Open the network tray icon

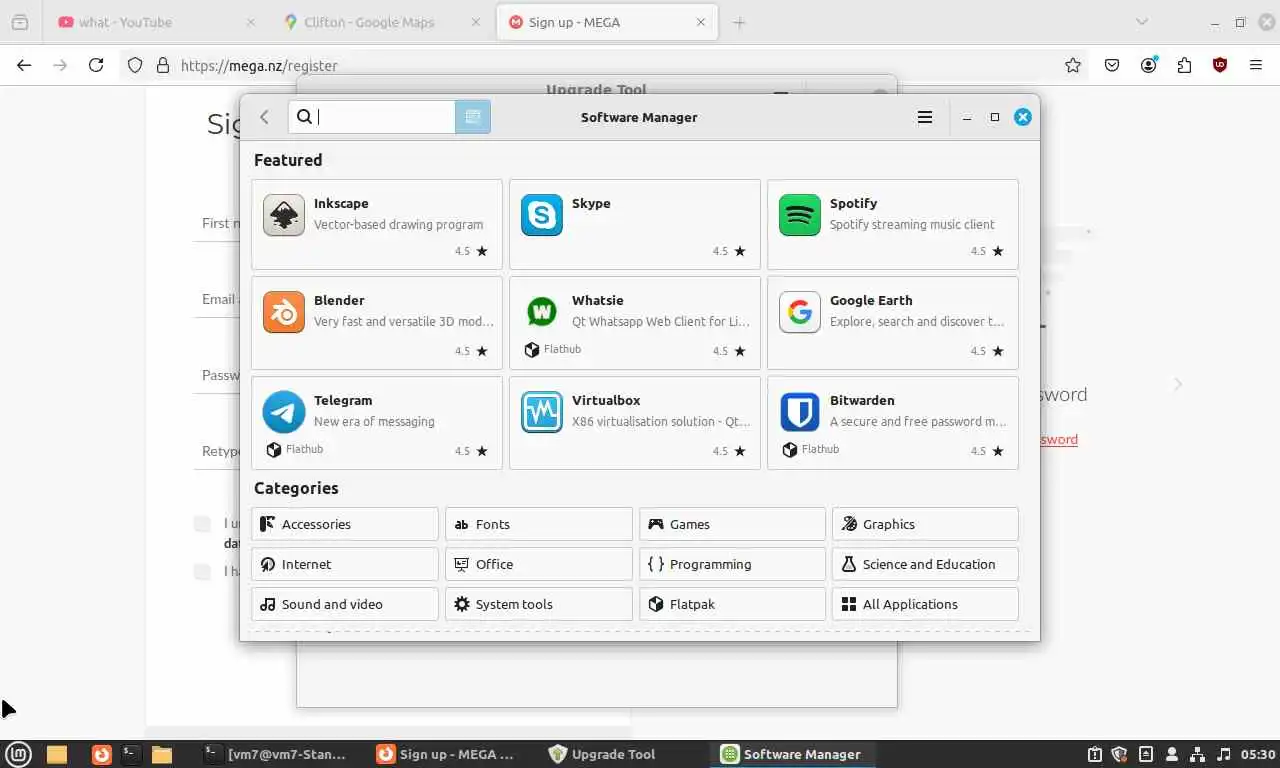[1198, 754]
